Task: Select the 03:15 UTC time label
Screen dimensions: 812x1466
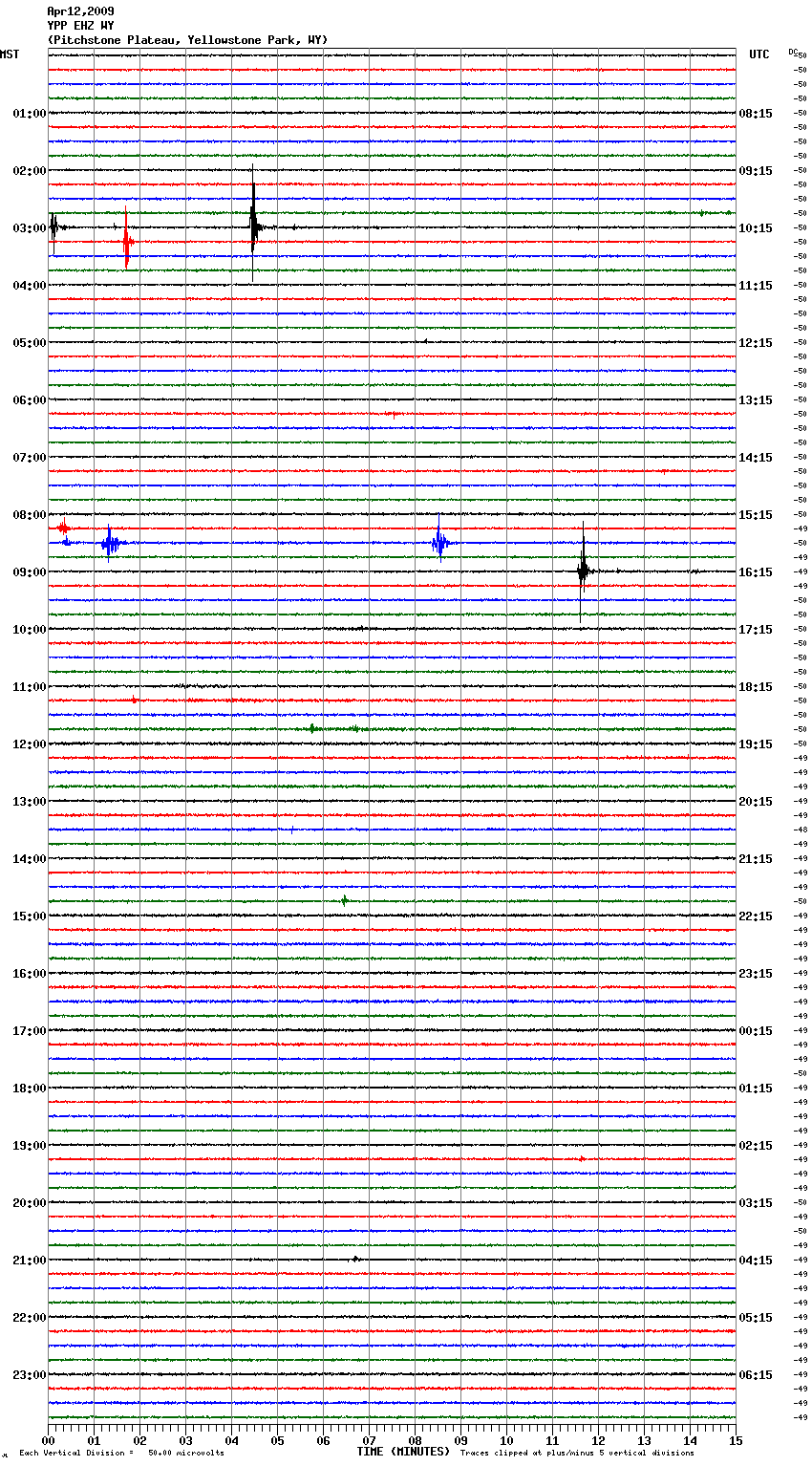Action: [756, 1203]
